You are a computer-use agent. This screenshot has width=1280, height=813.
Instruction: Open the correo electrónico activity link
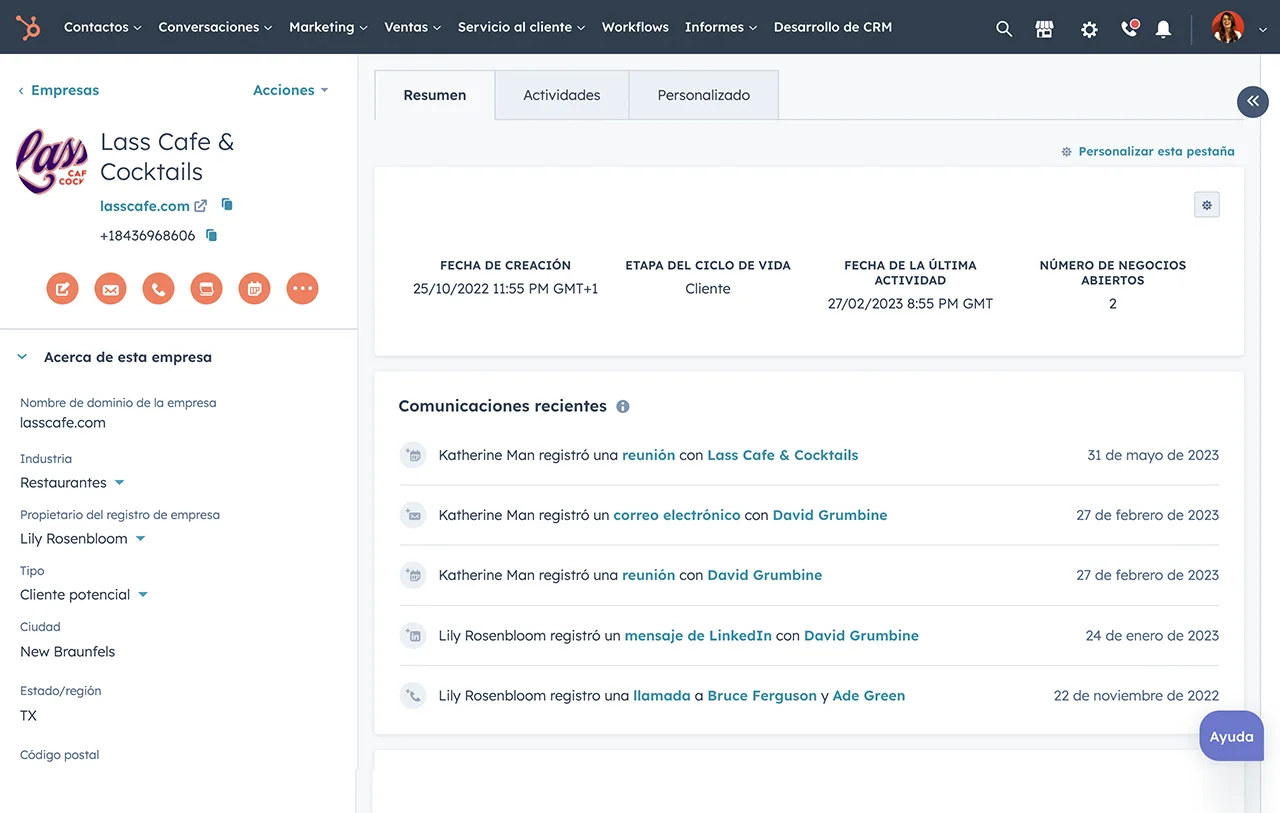point(677,515)
